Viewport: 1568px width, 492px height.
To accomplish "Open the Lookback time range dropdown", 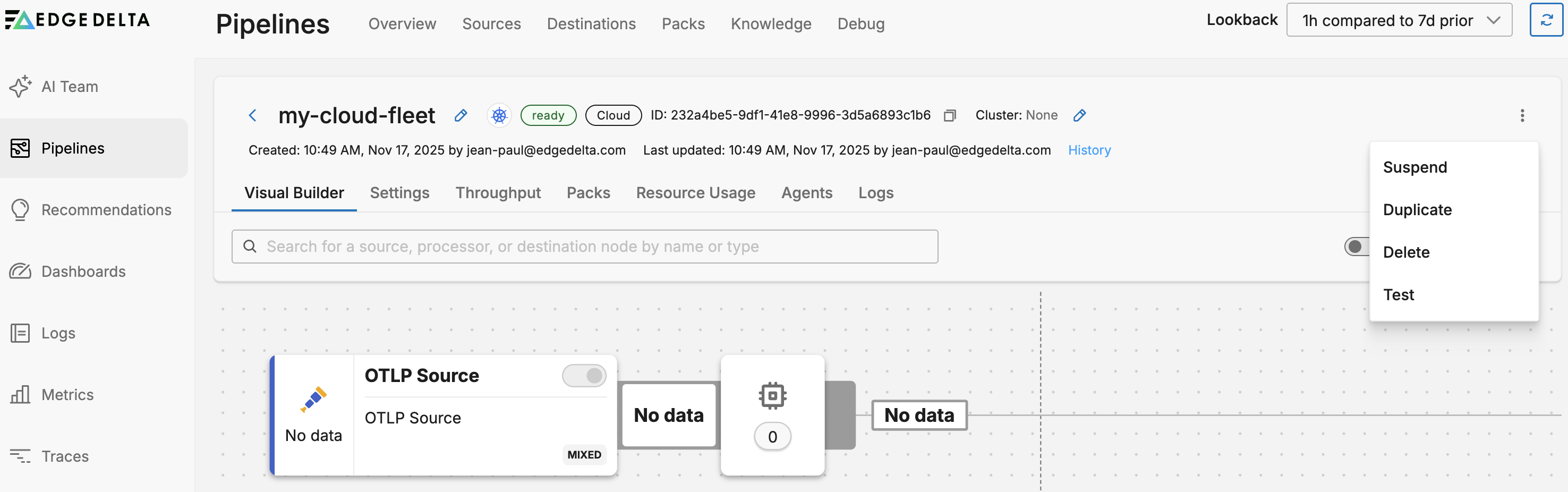I will [x=1398, y=21].
